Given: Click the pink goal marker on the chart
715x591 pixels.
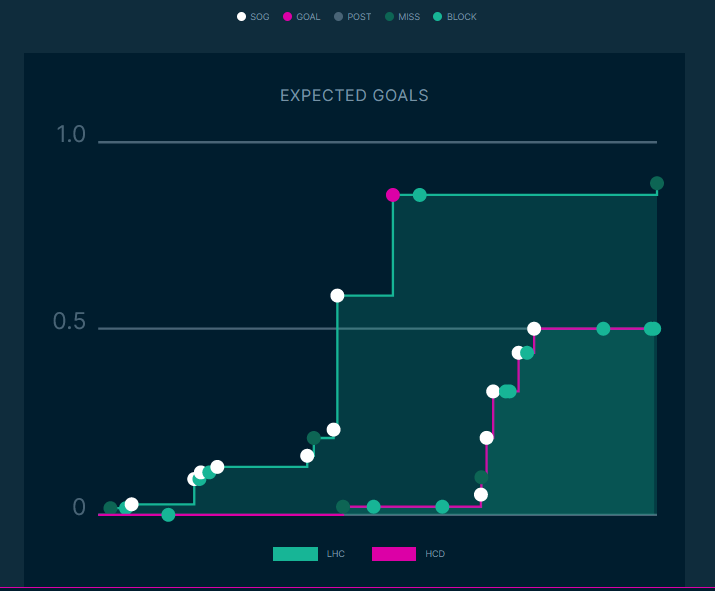Looking at the screenshot, I should (x=393, y=195).
